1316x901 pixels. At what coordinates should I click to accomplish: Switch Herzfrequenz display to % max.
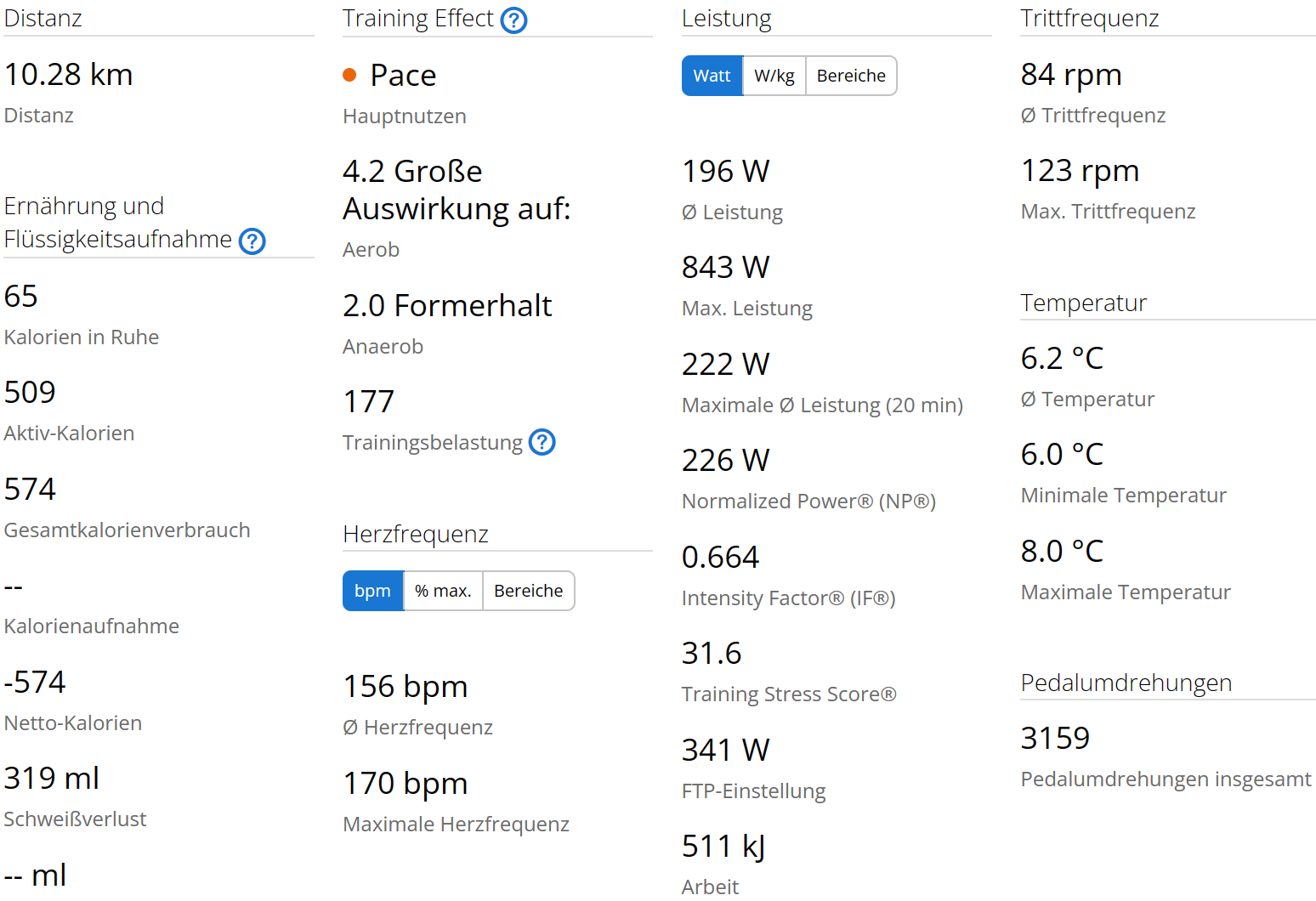click(x=443, y=591)
